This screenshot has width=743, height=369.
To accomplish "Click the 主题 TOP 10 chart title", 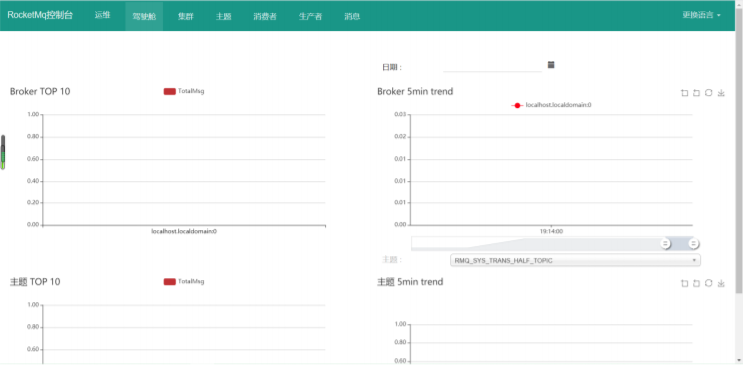I will [x=35, y=282].
